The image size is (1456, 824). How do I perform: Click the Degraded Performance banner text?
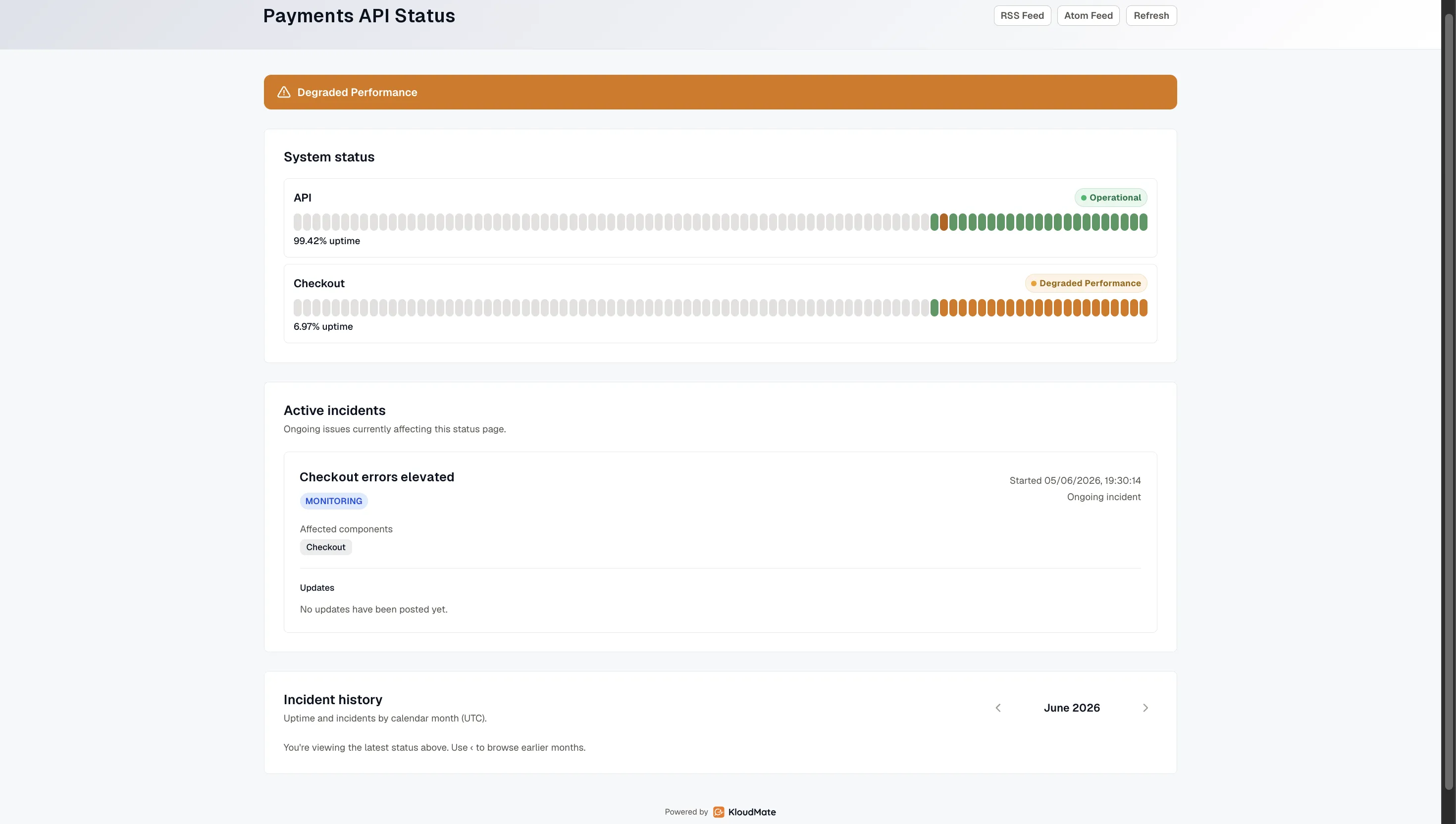(x=357, y=92)
